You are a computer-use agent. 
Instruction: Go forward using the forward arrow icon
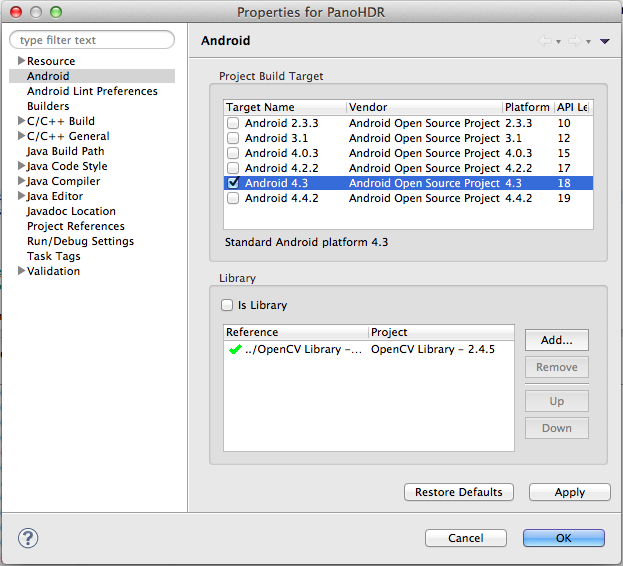(x=575, y=41)
